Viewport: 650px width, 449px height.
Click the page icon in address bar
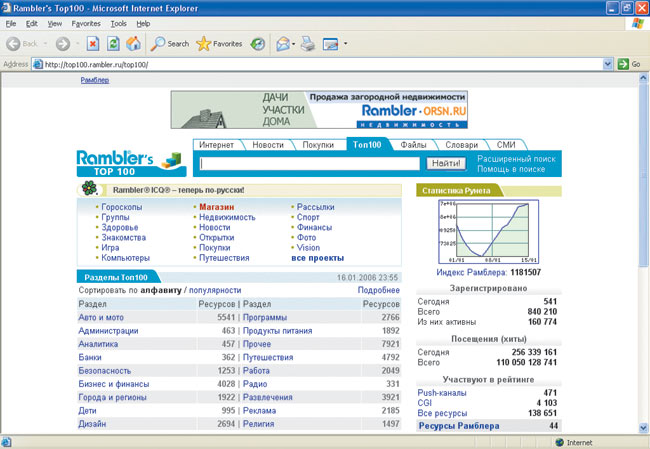(x=38, y=64)
